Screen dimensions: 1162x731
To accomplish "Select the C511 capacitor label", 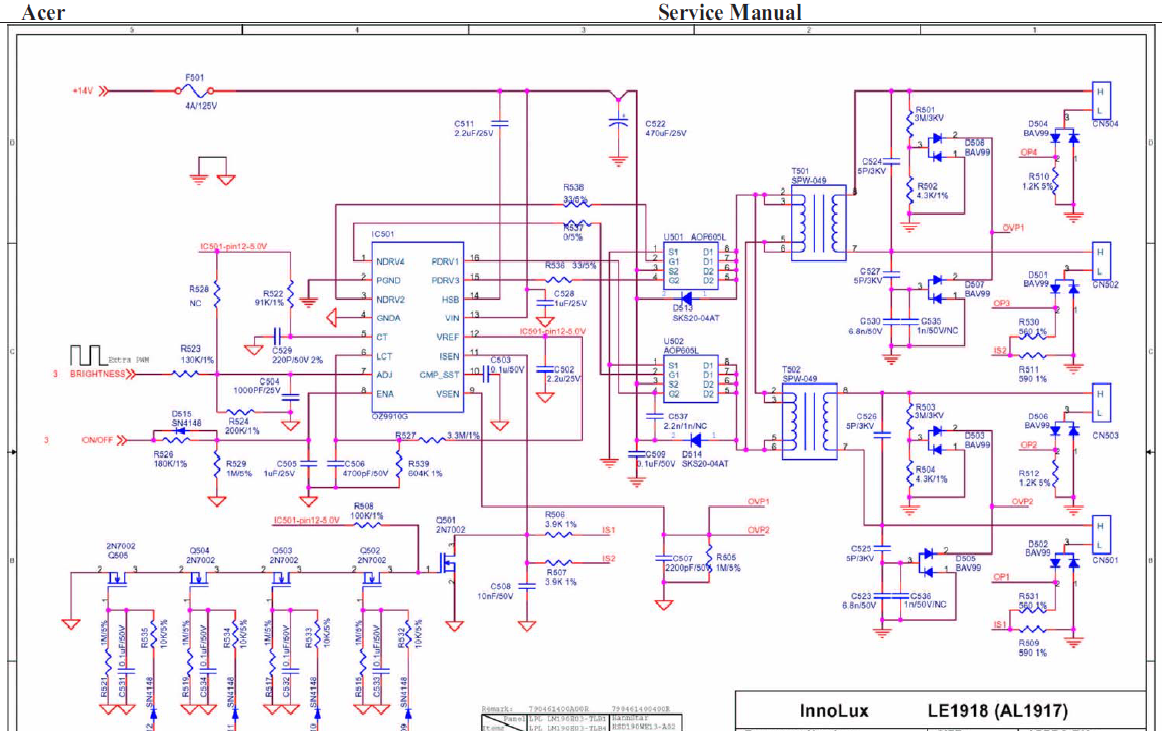I will pyautogui.click(x=464, y=124).
